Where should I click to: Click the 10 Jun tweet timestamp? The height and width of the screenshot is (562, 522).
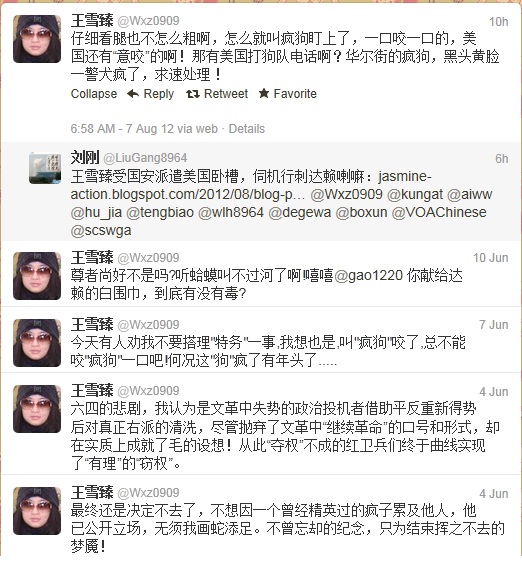pyautogui.click(x=490, y=258)
